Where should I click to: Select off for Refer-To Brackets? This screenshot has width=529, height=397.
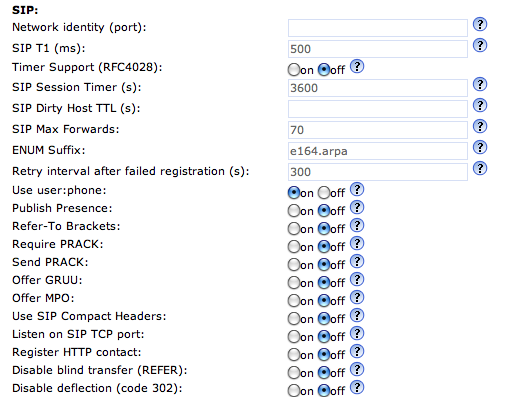[324, 229]
